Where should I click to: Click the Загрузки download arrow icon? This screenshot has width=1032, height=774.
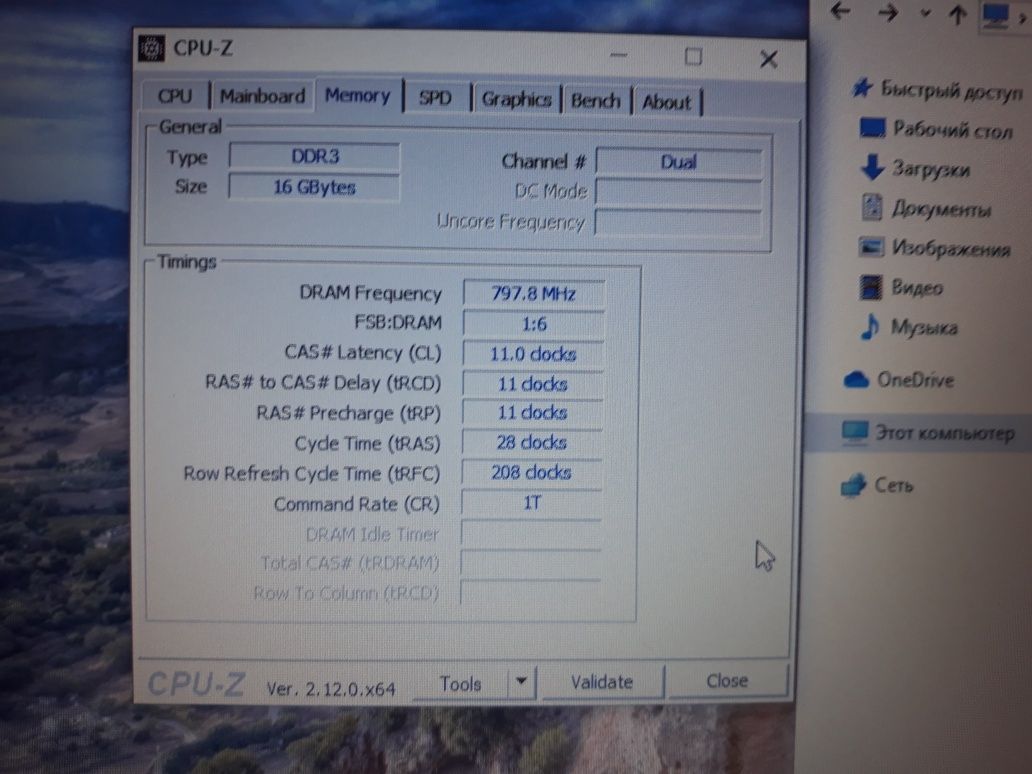tap(873, 167)
